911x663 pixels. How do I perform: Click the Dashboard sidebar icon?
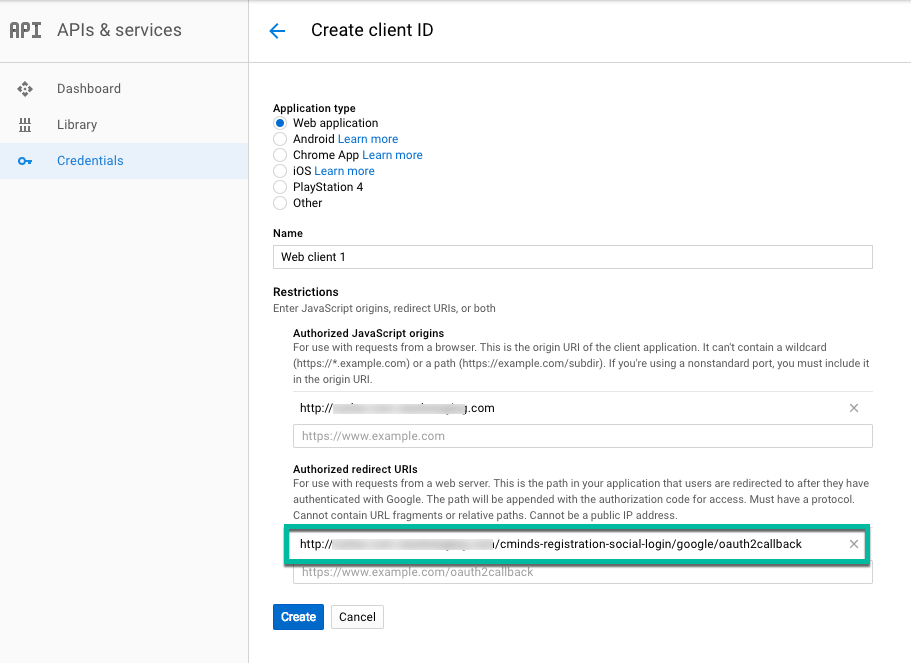coord(25,89)
